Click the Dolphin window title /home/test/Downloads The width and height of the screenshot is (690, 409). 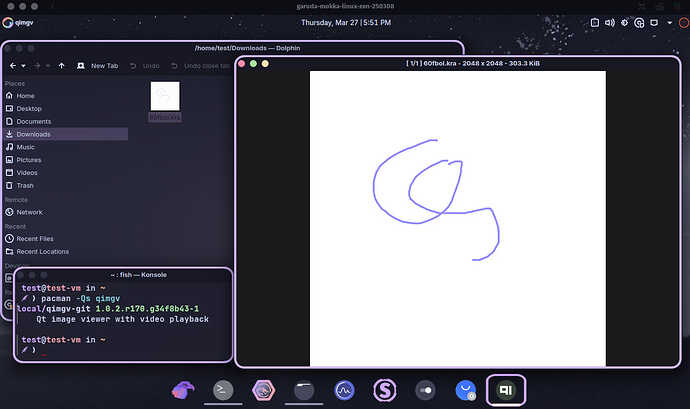click(247, 48)
